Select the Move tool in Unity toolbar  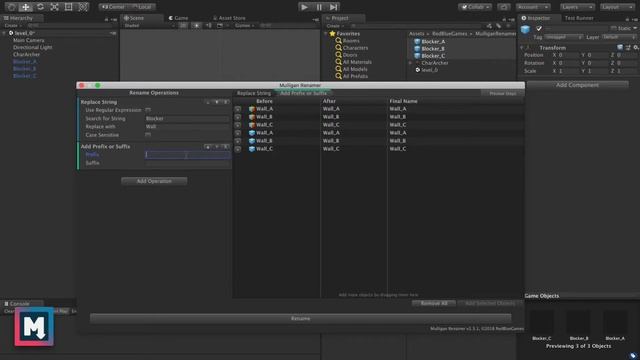pos(26,7)
